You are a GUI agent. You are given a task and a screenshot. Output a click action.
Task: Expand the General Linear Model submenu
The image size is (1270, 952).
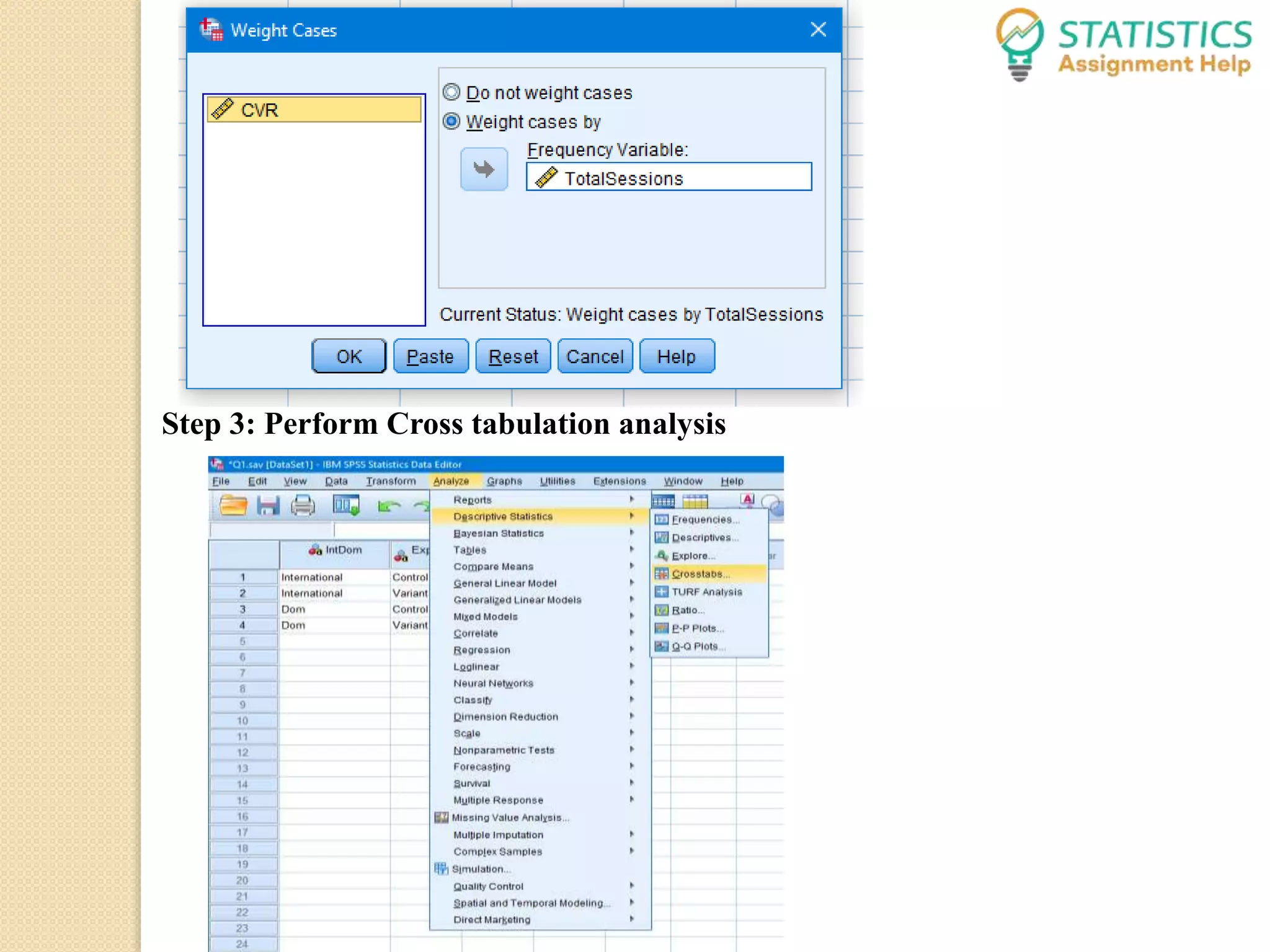(x=540, y=583)
